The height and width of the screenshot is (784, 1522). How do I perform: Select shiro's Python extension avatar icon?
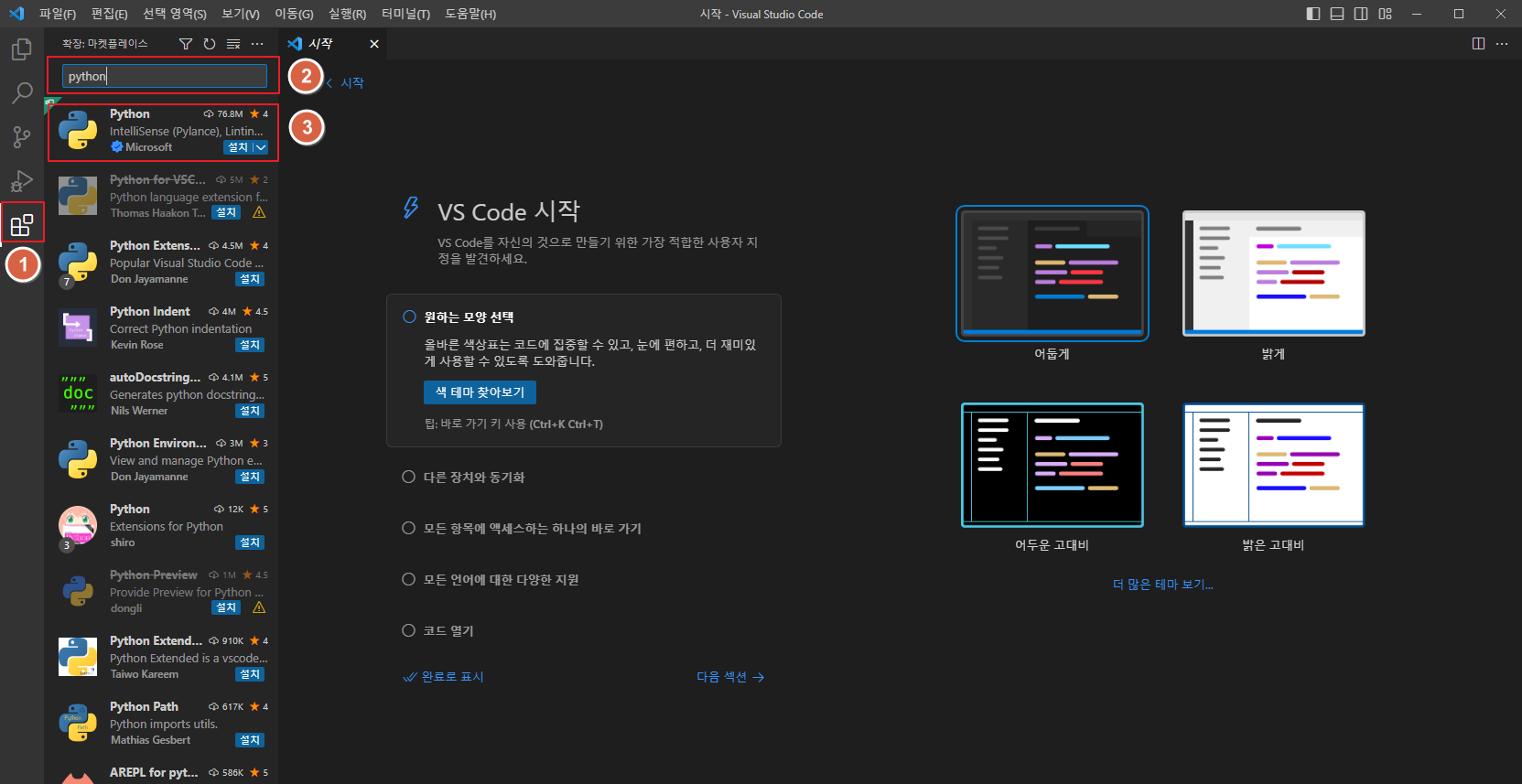(x=78, y=525)
